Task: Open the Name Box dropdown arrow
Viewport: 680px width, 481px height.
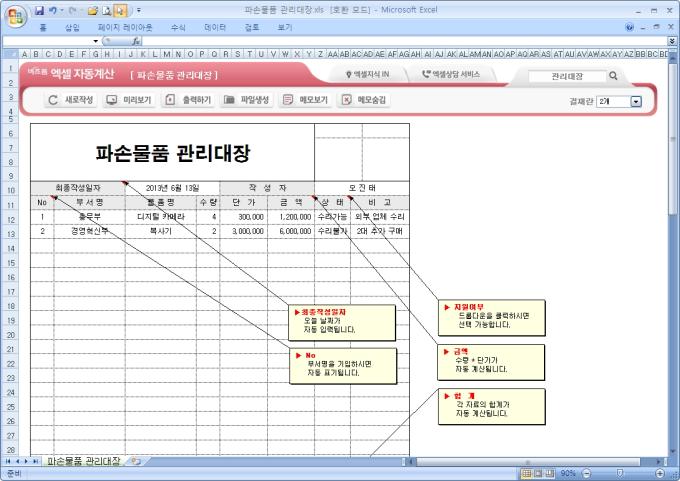Action: tap(95, 41)
